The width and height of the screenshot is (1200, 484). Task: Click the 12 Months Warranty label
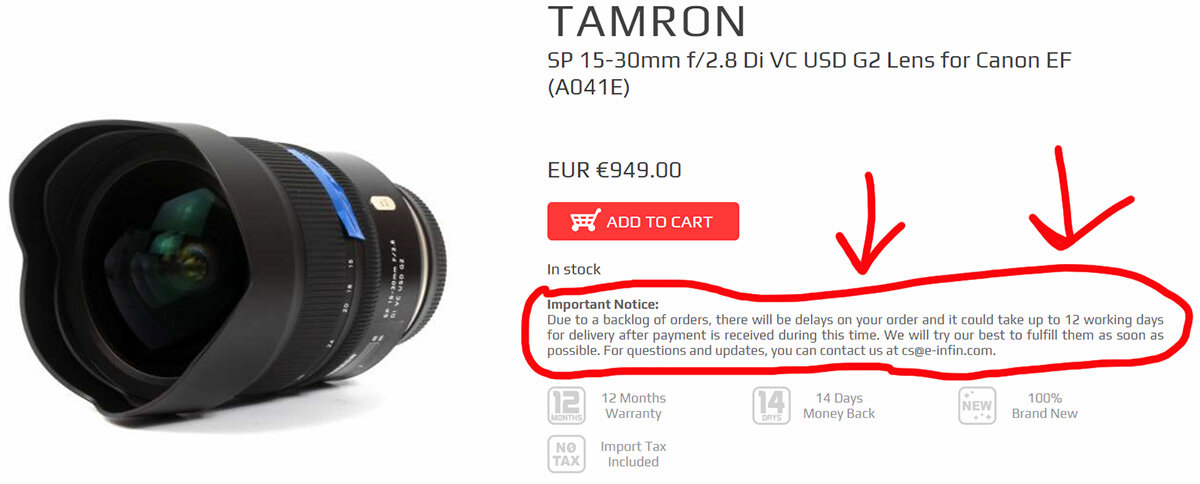[x=633, y=405]
